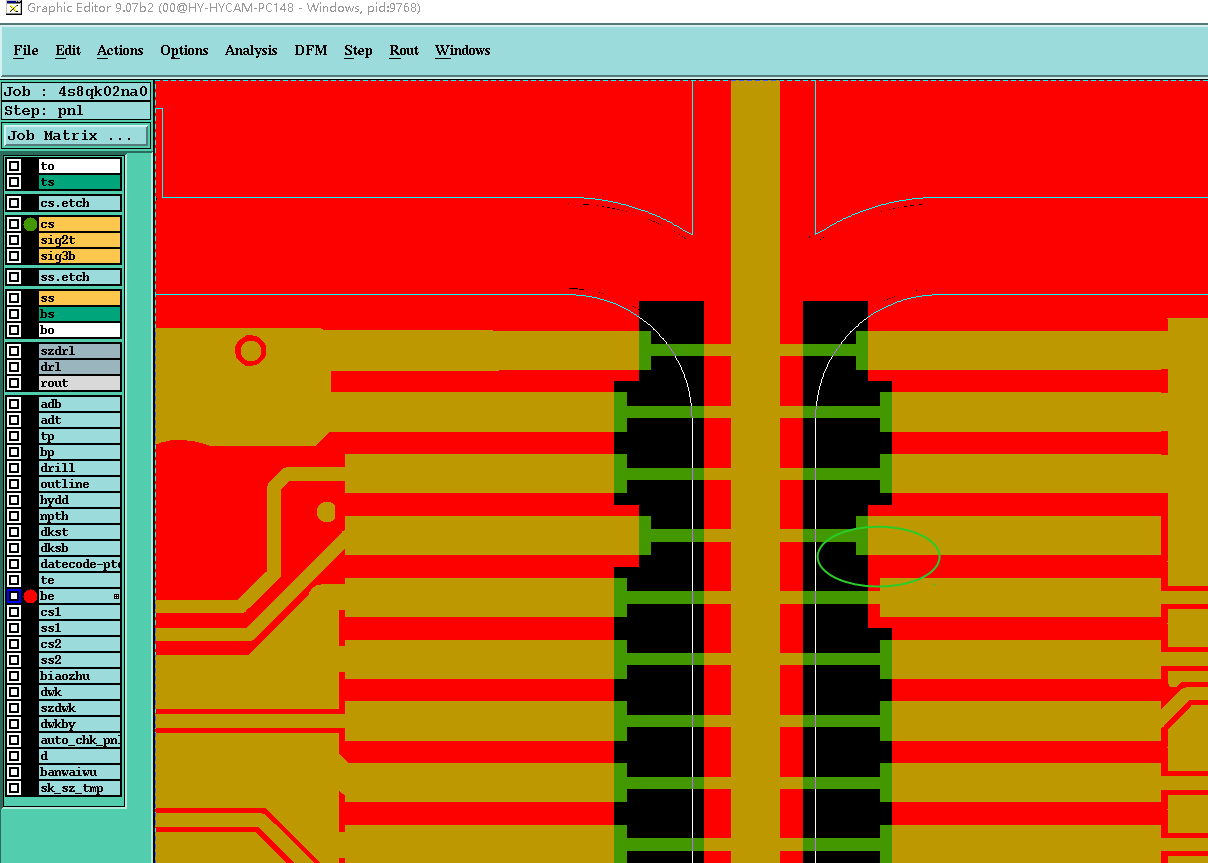Screen dimensions: 1208x863
Task: Select the npth layer name
Action: (79, 516)
